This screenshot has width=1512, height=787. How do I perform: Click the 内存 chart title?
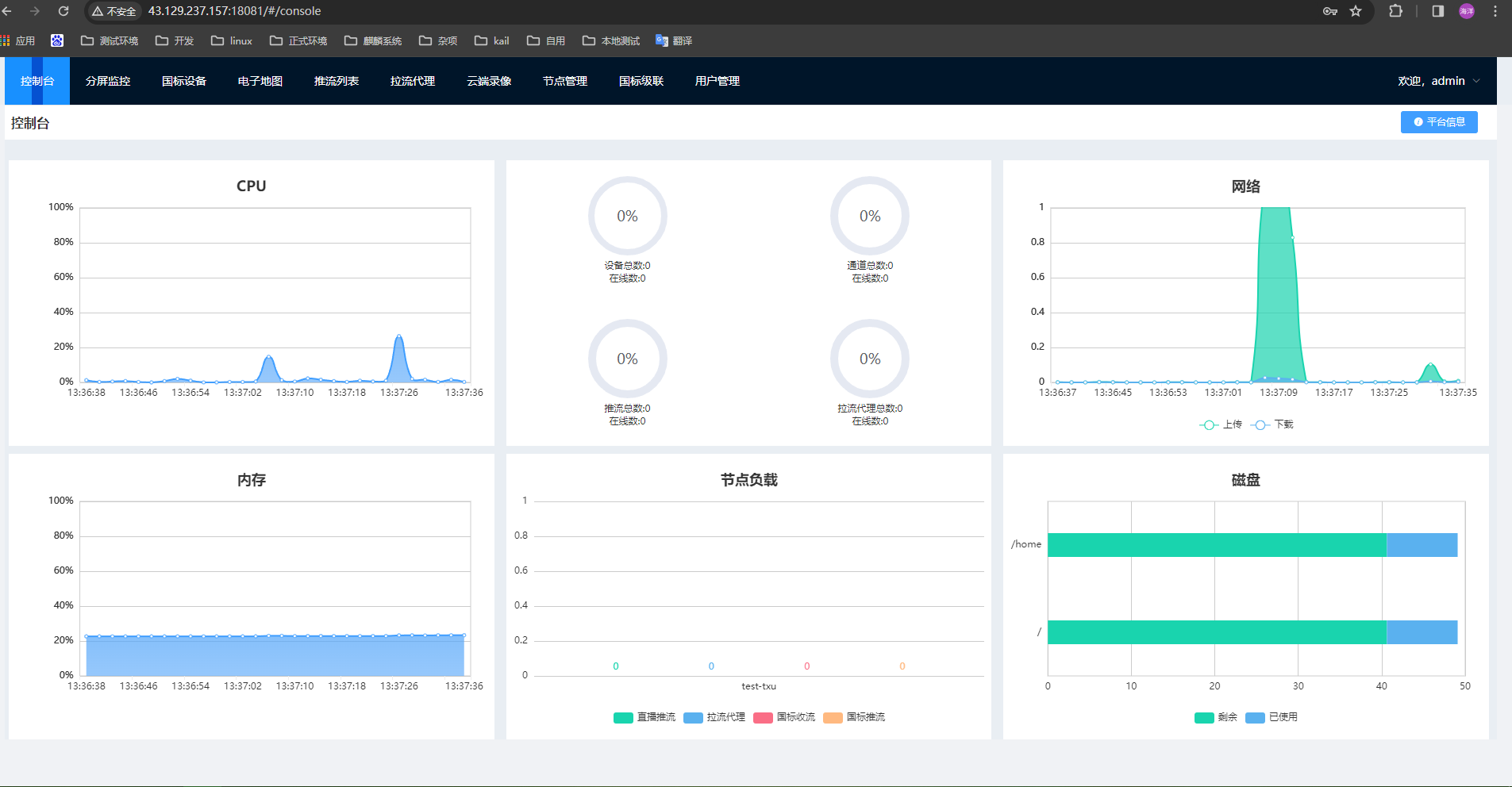252,480
